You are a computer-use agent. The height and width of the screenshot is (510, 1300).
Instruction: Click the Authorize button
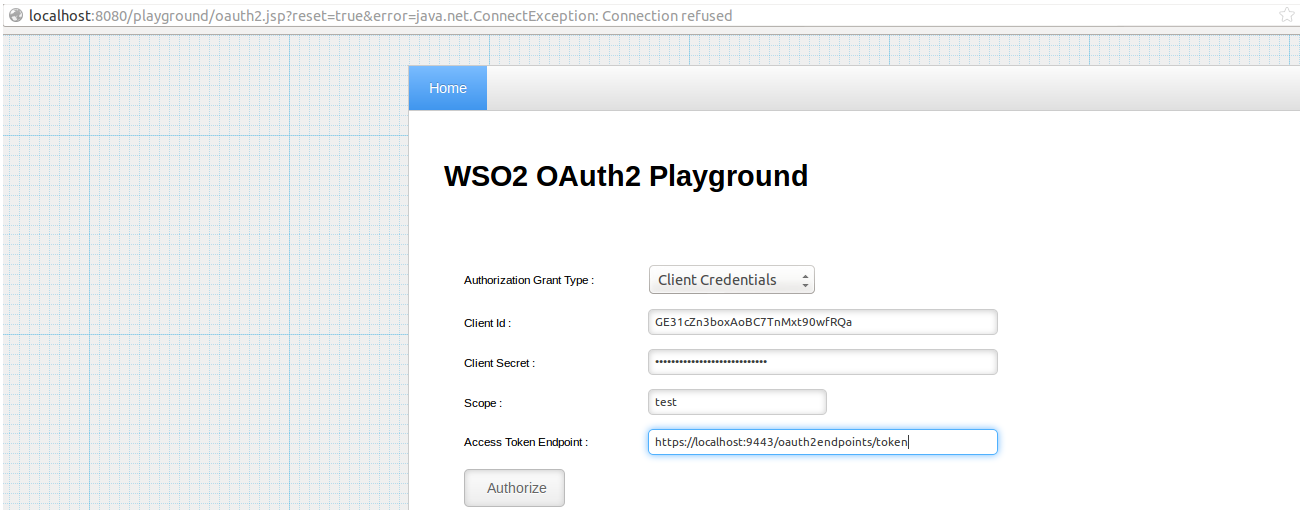tap(515, 488)
